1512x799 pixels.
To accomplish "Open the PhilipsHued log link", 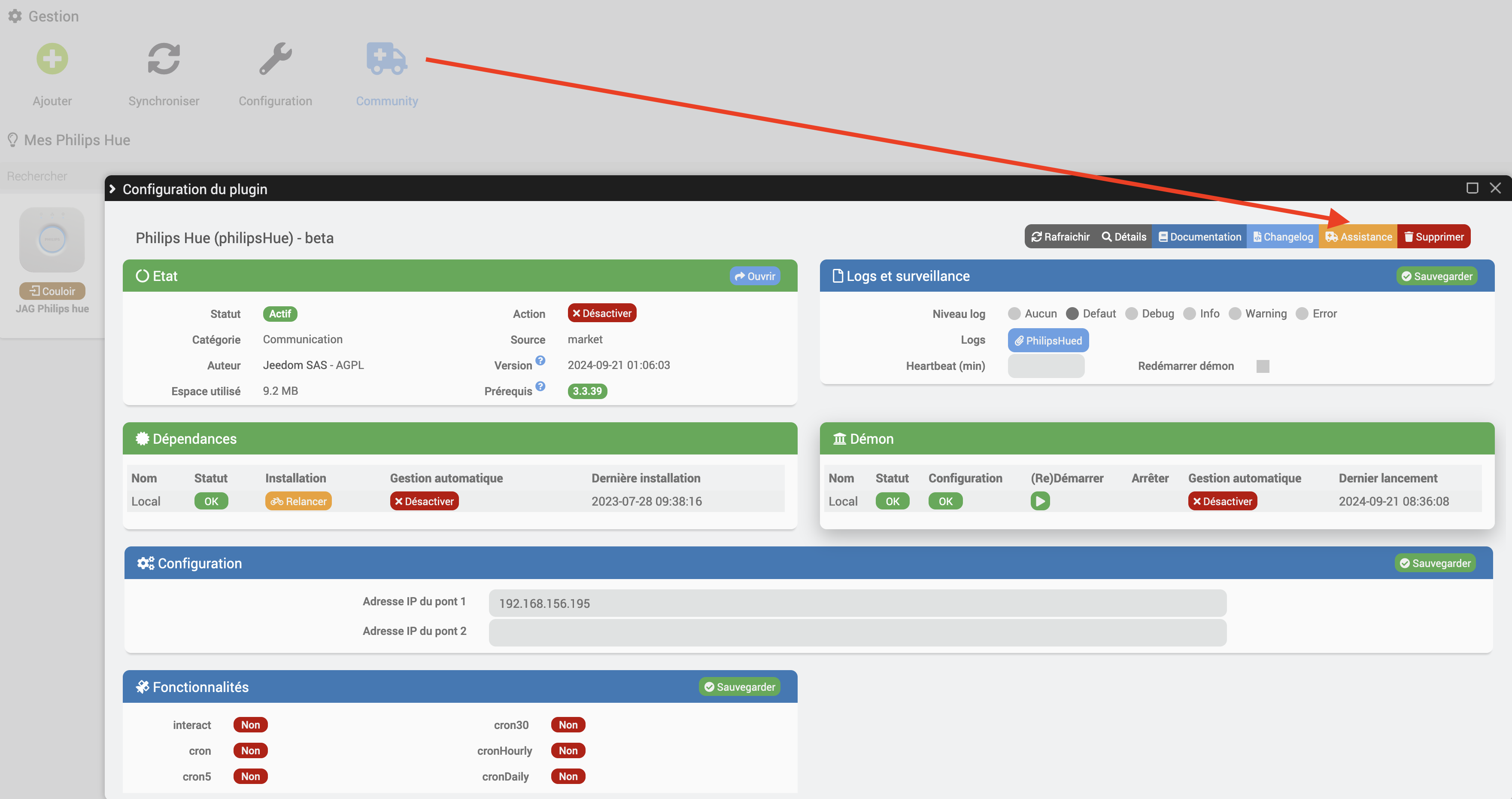I will pyautogui.click(x=1048, y=341).
